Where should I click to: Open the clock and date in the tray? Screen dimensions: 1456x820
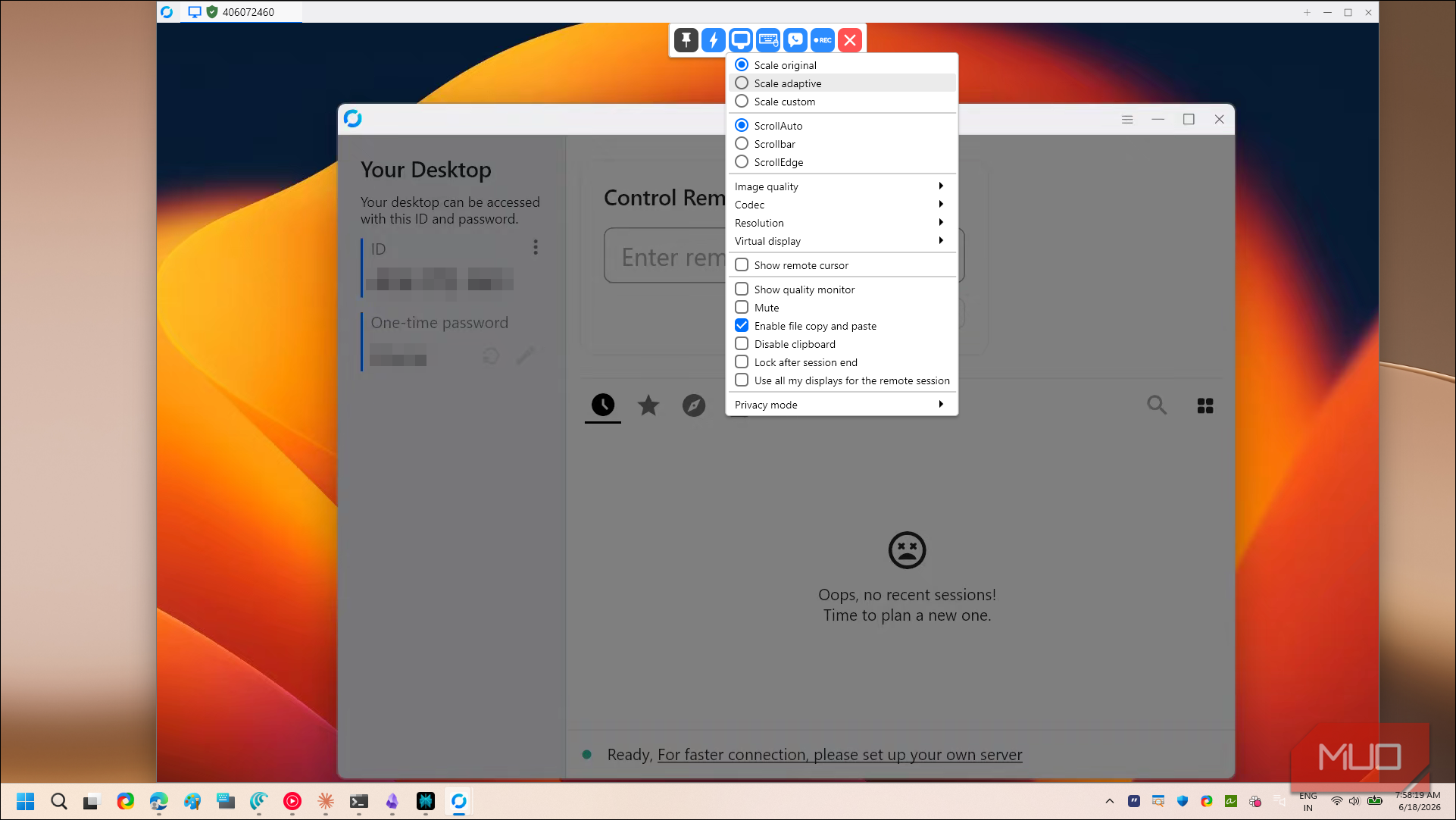click(1419, 801)
